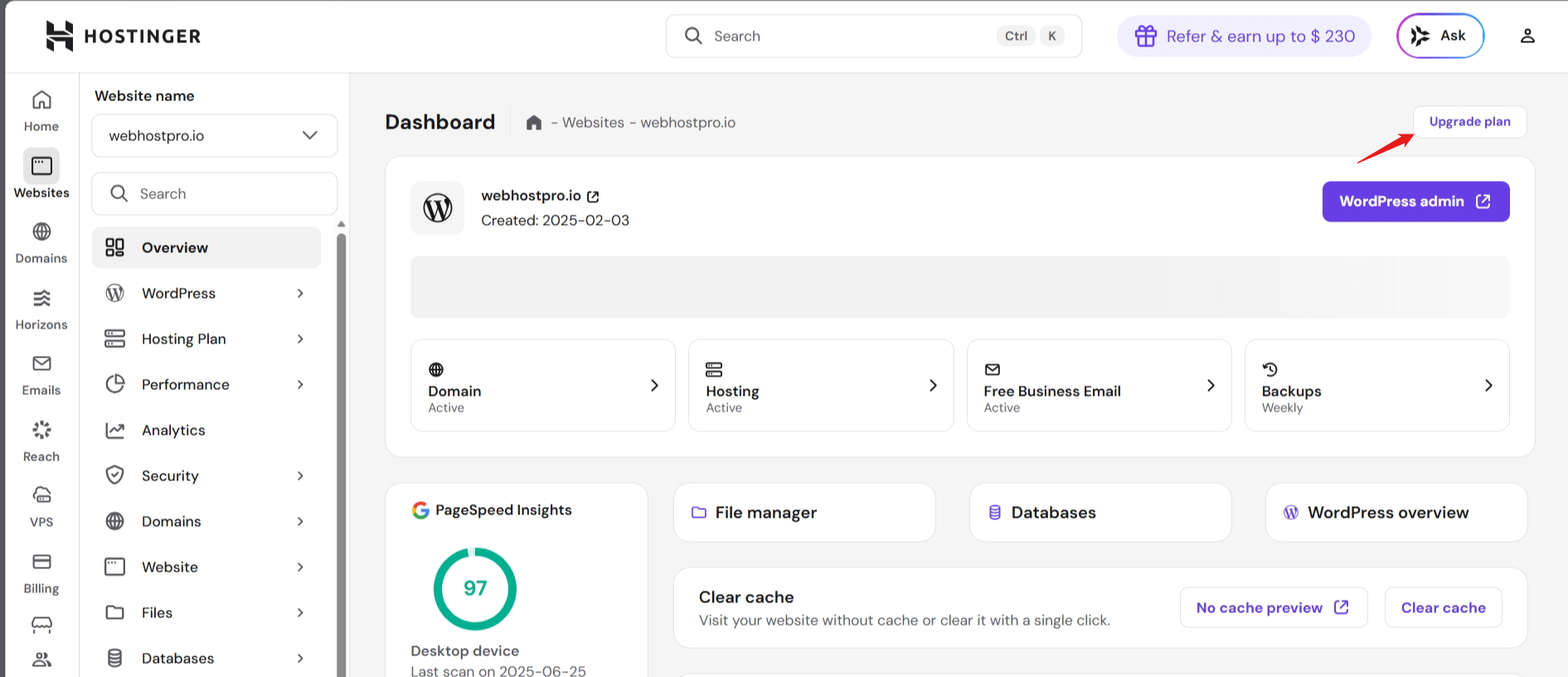Open WordPress admin
This screenshot has height=677, width=1568.
[x=1415, y=202]
